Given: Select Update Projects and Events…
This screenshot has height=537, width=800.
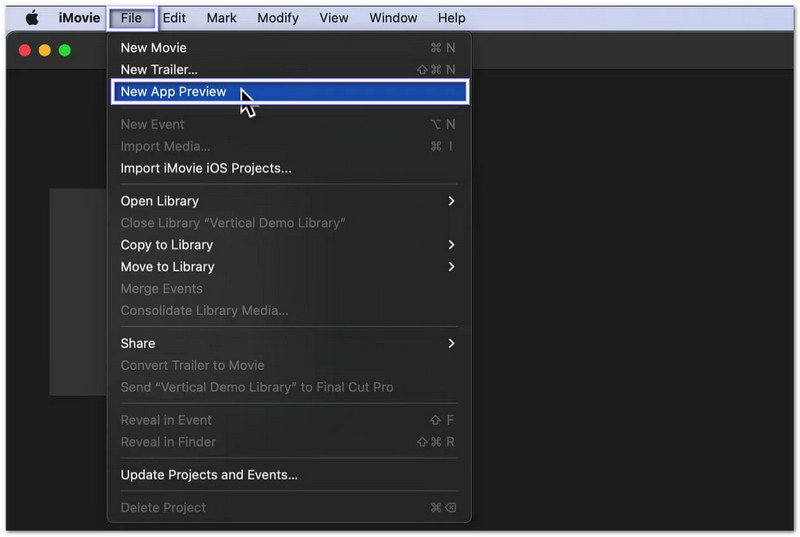Looking at the screenshot, I should pos(209,475).
